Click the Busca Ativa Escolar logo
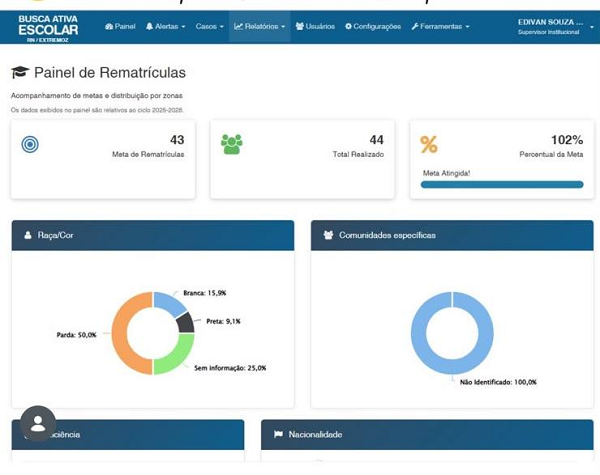 (x=48, y=28)
